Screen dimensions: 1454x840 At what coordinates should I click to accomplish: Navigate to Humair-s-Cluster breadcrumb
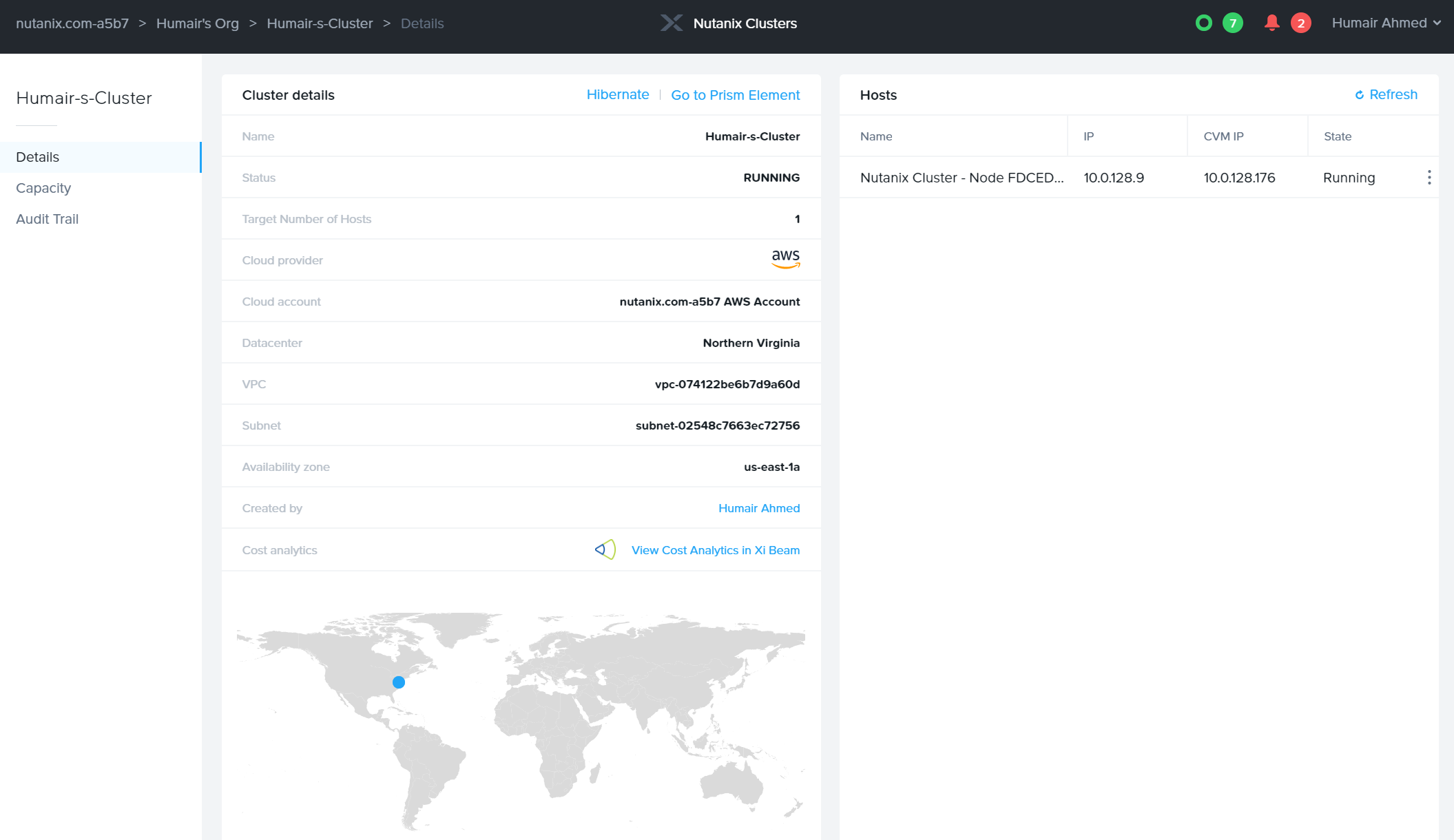(x=320, y=23)
